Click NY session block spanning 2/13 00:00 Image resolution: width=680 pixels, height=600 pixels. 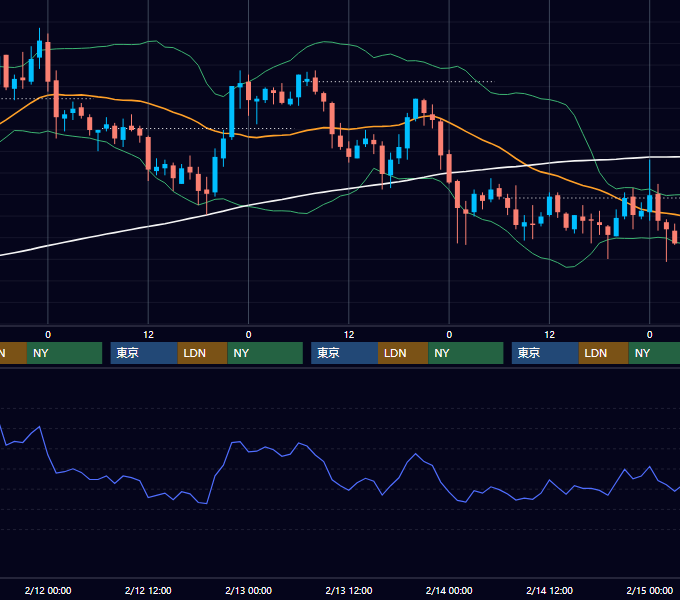point(265,353)
